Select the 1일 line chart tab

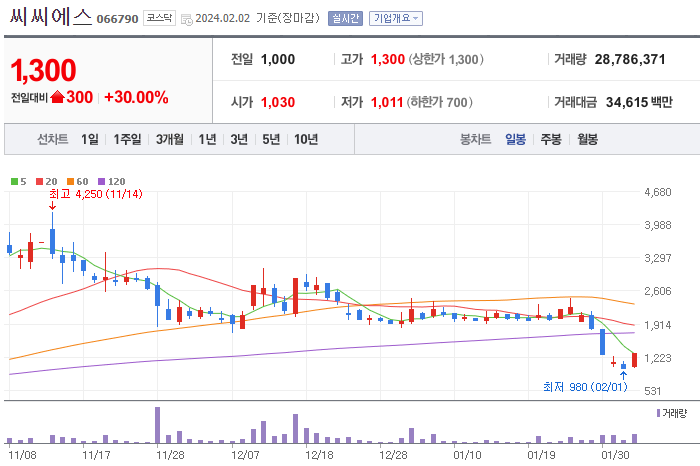coord(90,139)
